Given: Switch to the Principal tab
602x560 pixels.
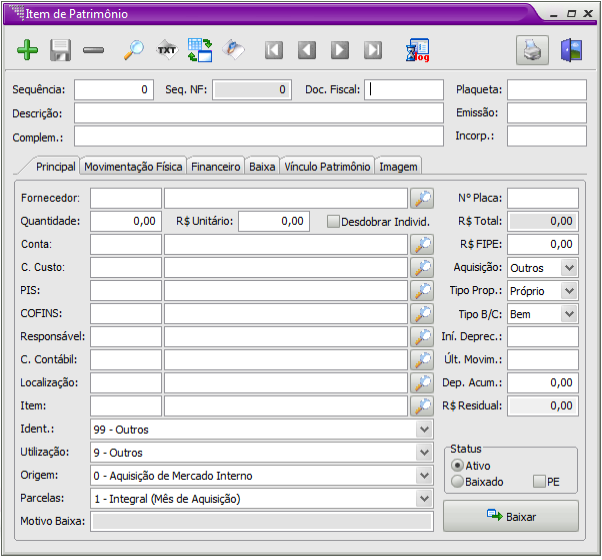Looking at the screenshot, I should pos(55,167).
